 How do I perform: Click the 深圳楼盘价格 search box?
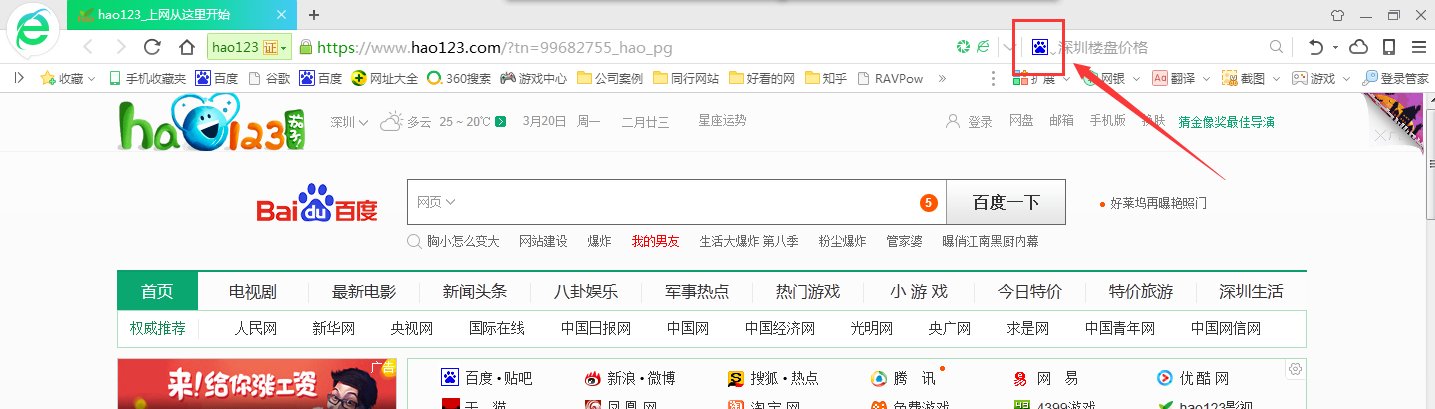point(1160,47)
